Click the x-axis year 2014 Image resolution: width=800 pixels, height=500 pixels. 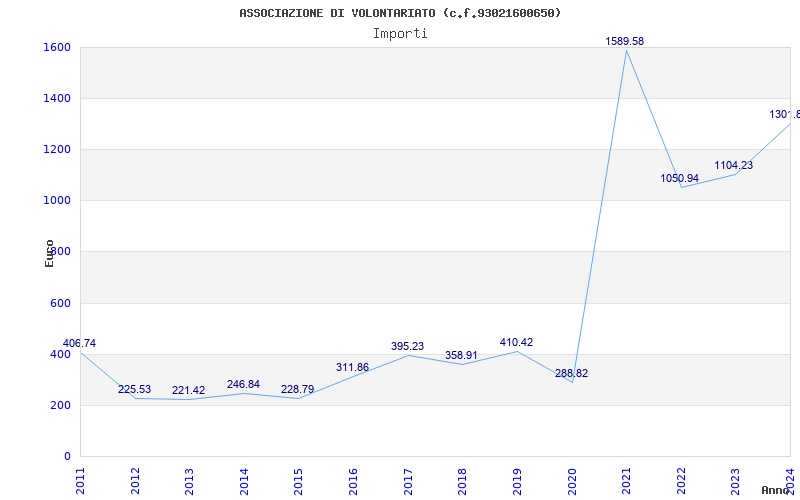click(244, 481)
